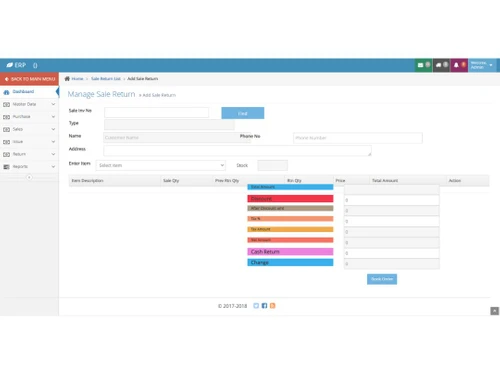Open the Welcome Admin user dropdown
This screenshot has width=500, height=375.
coord(482,65)
